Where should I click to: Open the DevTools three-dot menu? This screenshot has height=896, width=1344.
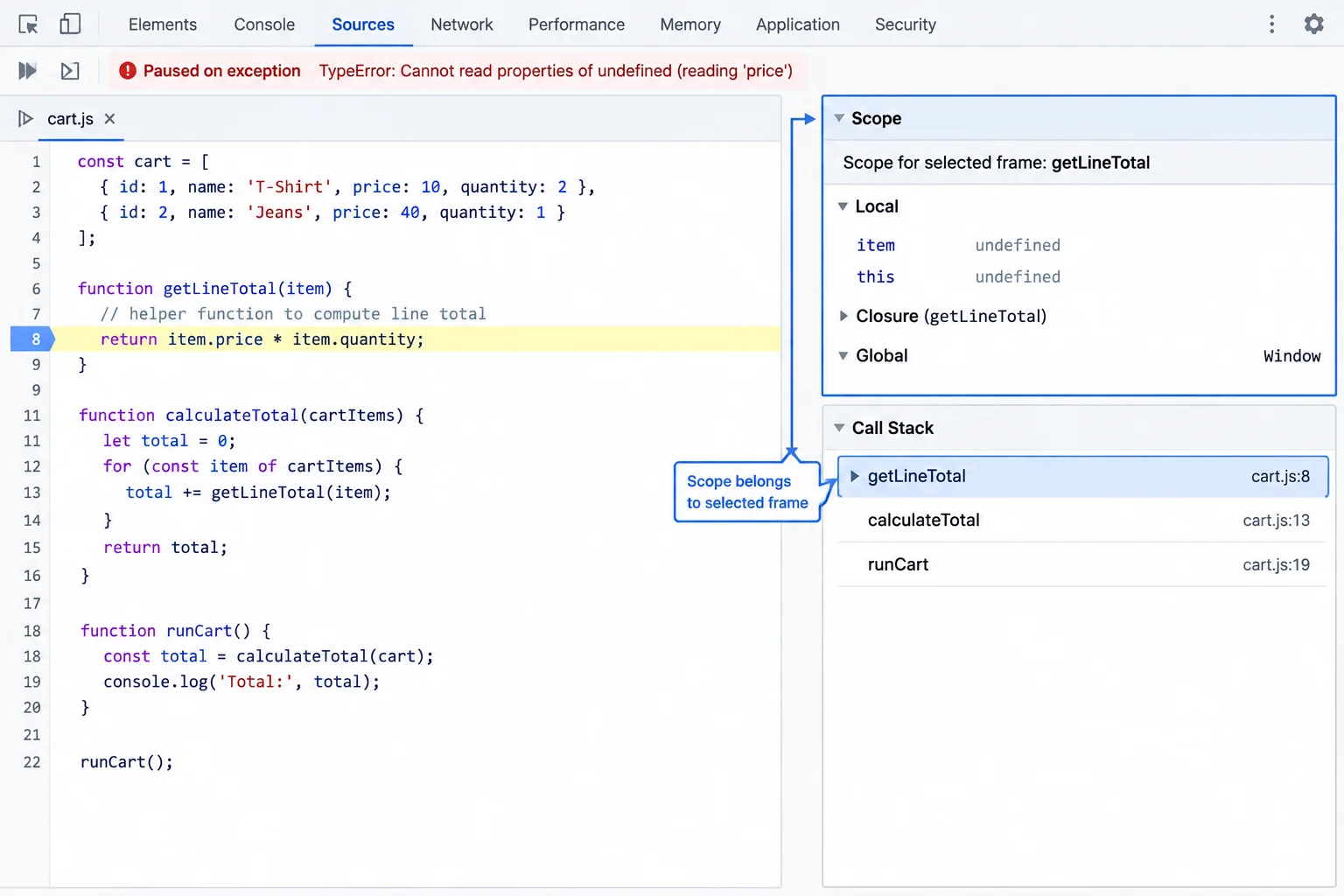pyautogui.click(x=1272, y=24)
